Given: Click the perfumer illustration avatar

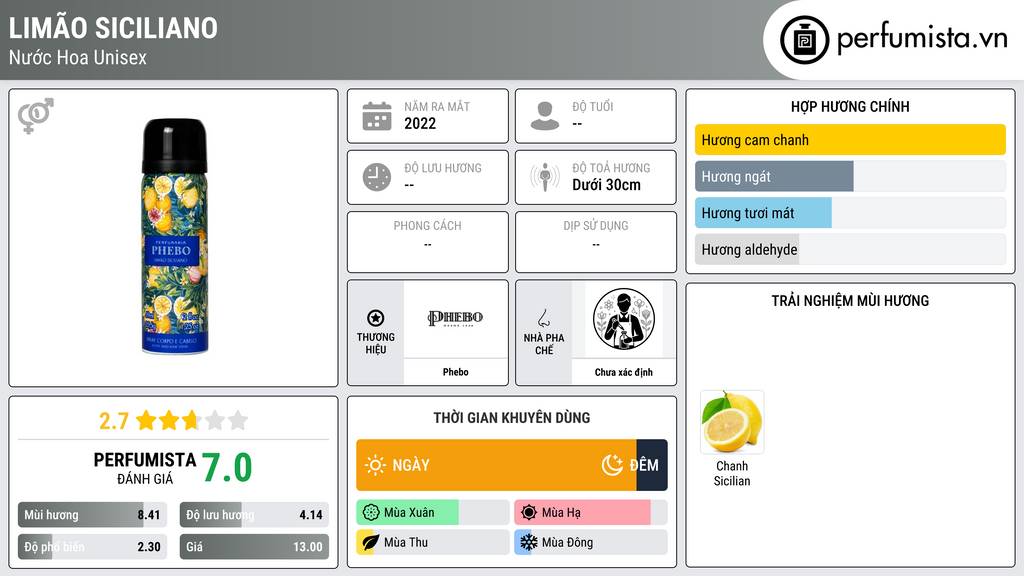Looking at the screenshot, I should tap(624, 319).
